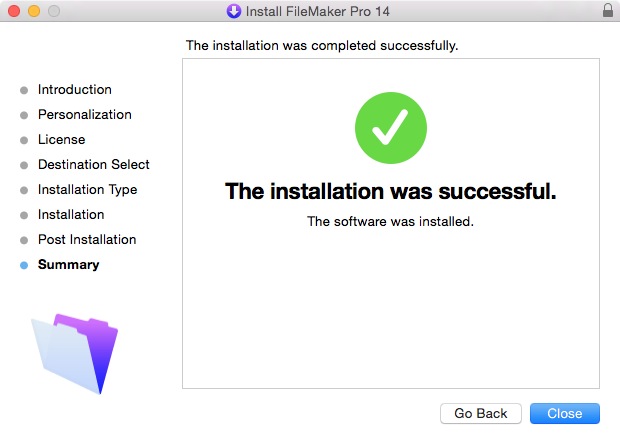Click the installer download icon in title
Viewport: 620px width, 438px height.
(234, 11)
